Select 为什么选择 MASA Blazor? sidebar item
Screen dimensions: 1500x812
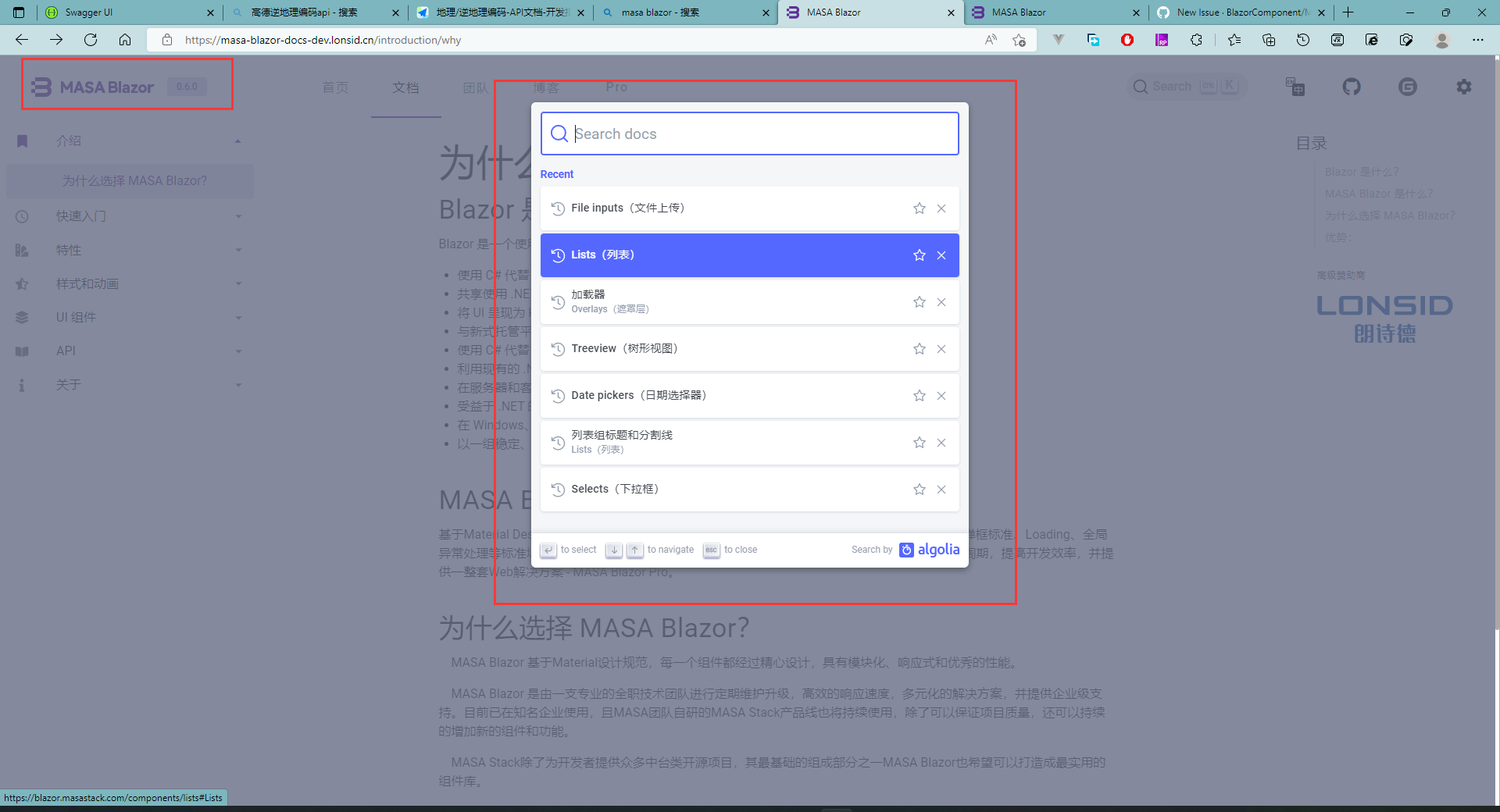pos(130,181)
